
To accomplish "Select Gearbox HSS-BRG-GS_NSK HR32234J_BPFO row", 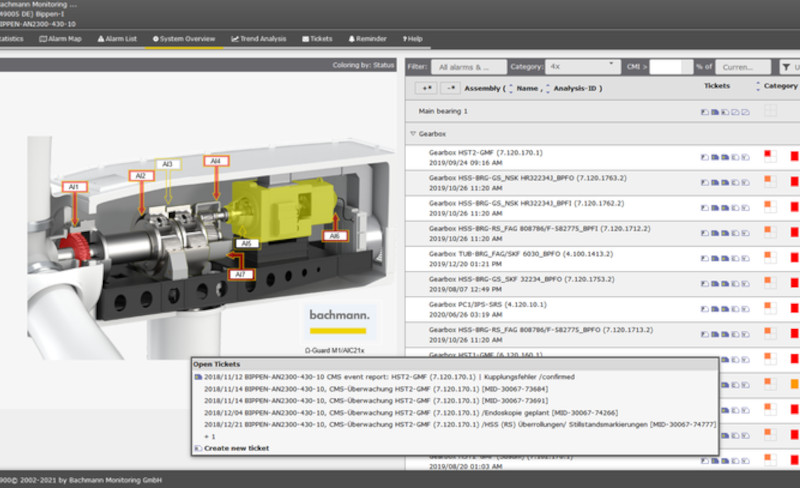I will tap(603, 183).
